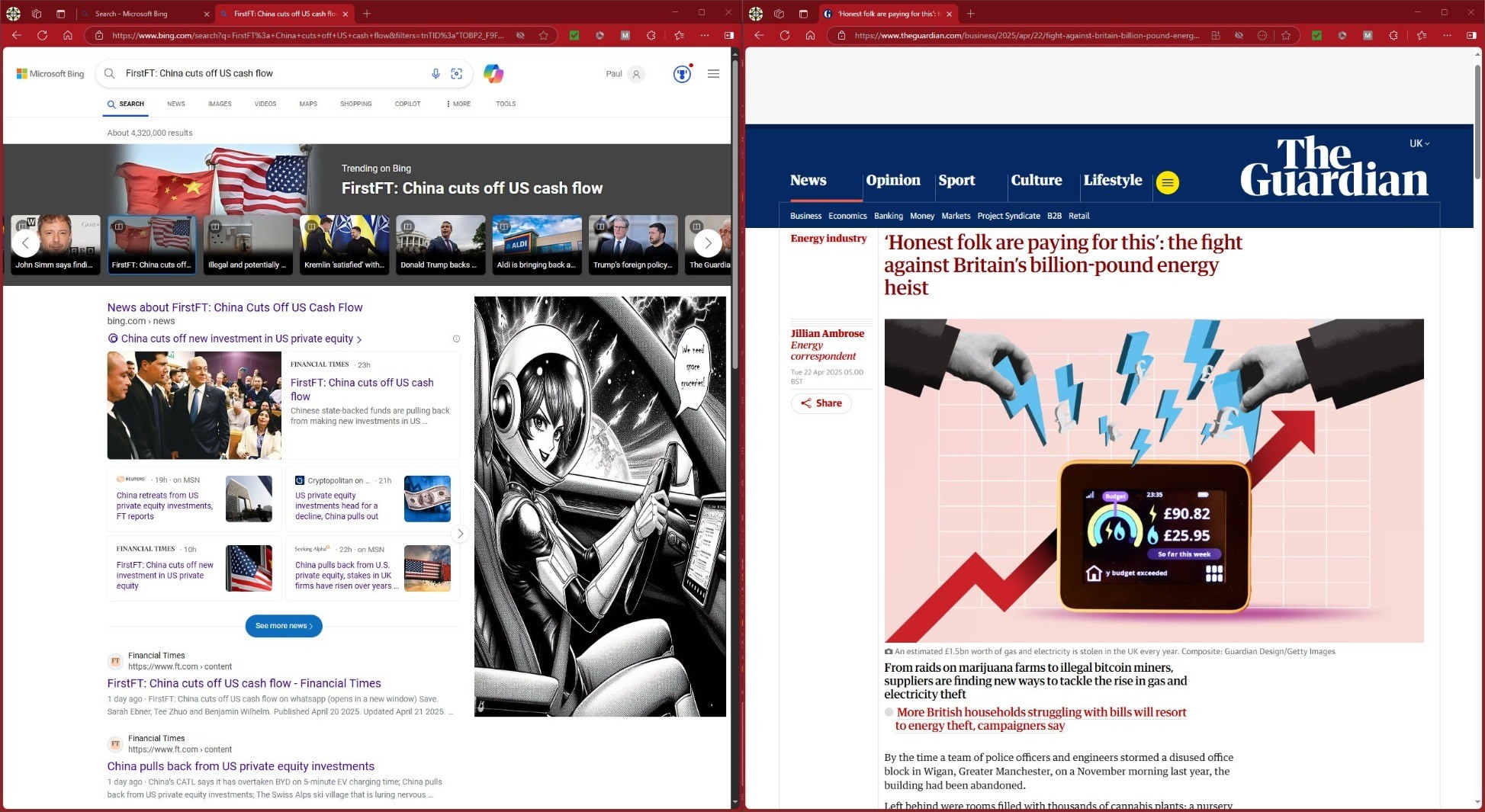The image size is (1485, 812).
Task: Show previous trending stories in the Bing carousel
Action: pyautogui.click(x=26, y=243)
